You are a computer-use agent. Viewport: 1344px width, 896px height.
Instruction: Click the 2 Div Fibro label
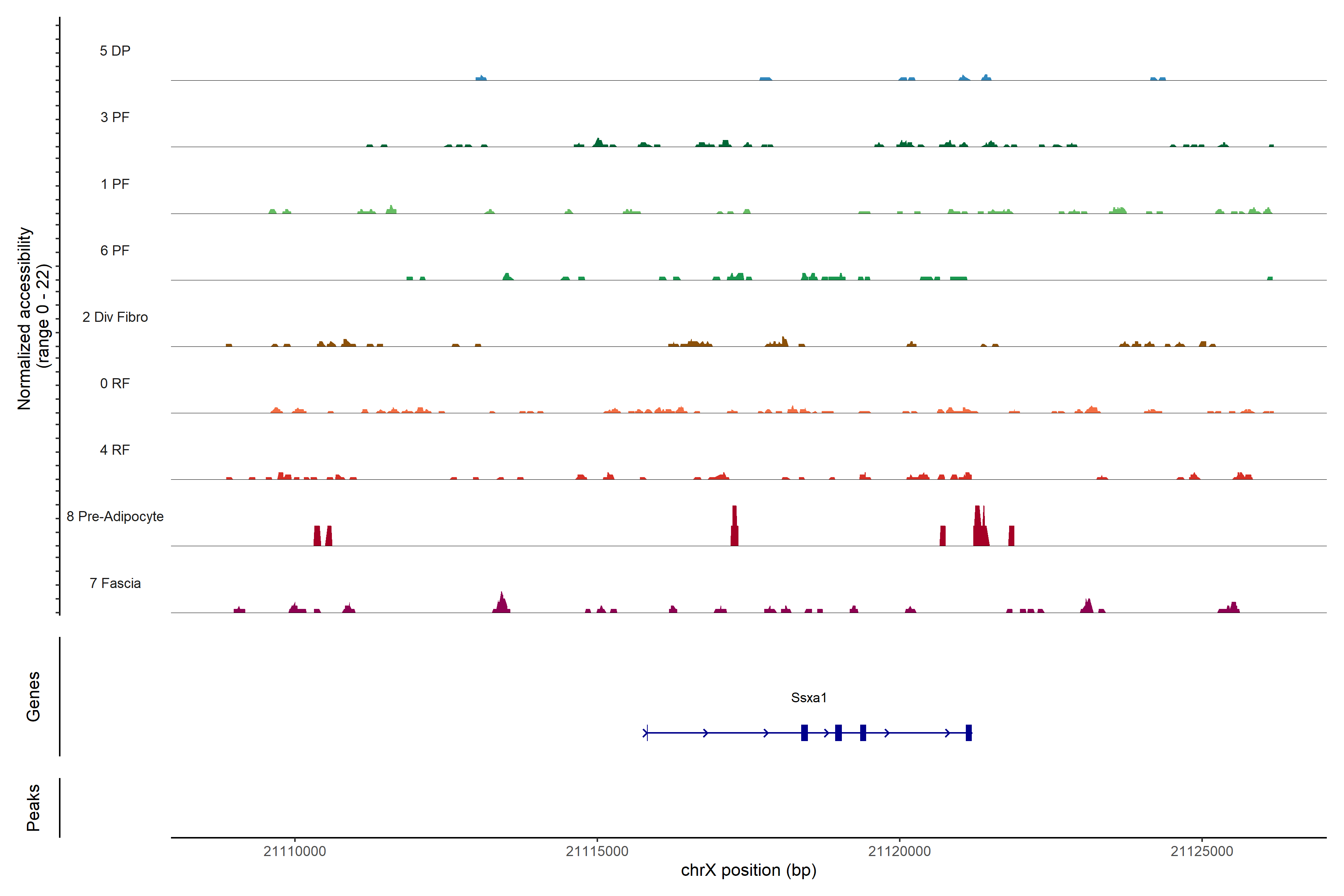point(115,317)
